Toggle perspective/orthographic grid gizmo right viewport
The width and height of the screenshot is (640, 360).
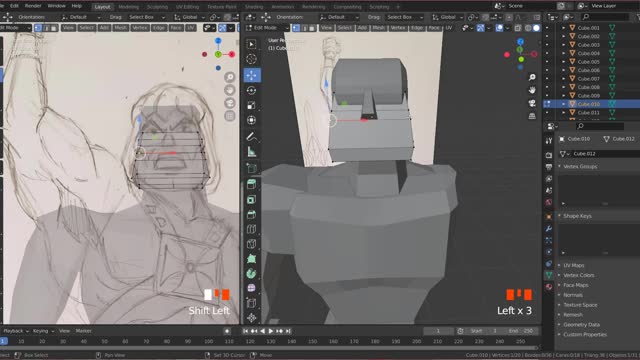pos(532,116)
